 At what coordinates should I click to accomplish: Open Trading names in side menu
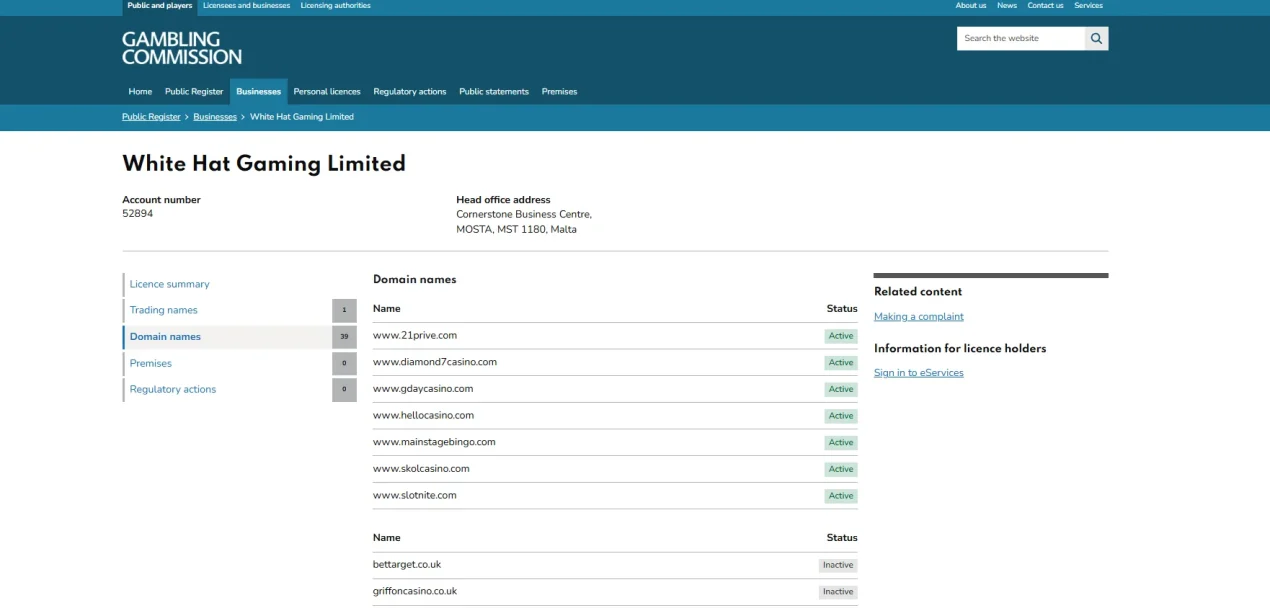pos(164,310)
